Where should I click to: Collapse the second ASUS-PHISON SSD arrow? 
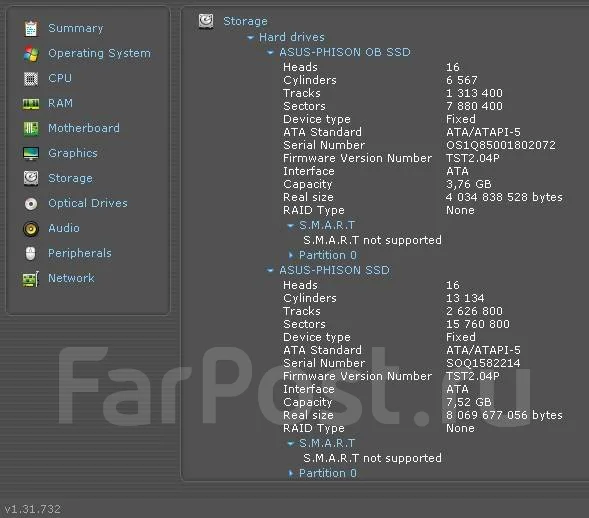tap(270, 270)
